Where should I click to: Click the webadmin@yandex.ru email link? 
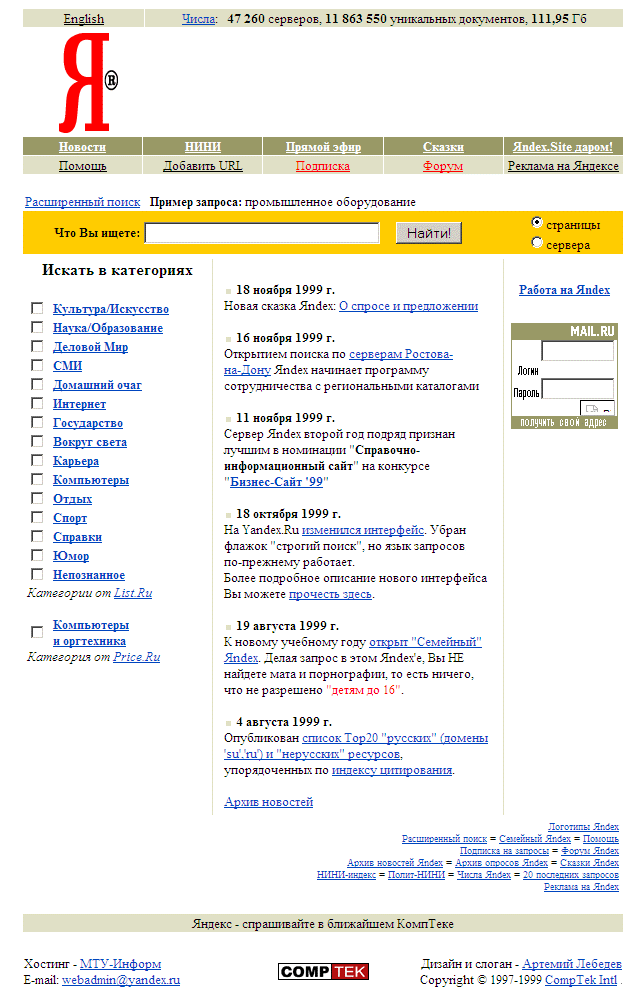tap(121, 980)
